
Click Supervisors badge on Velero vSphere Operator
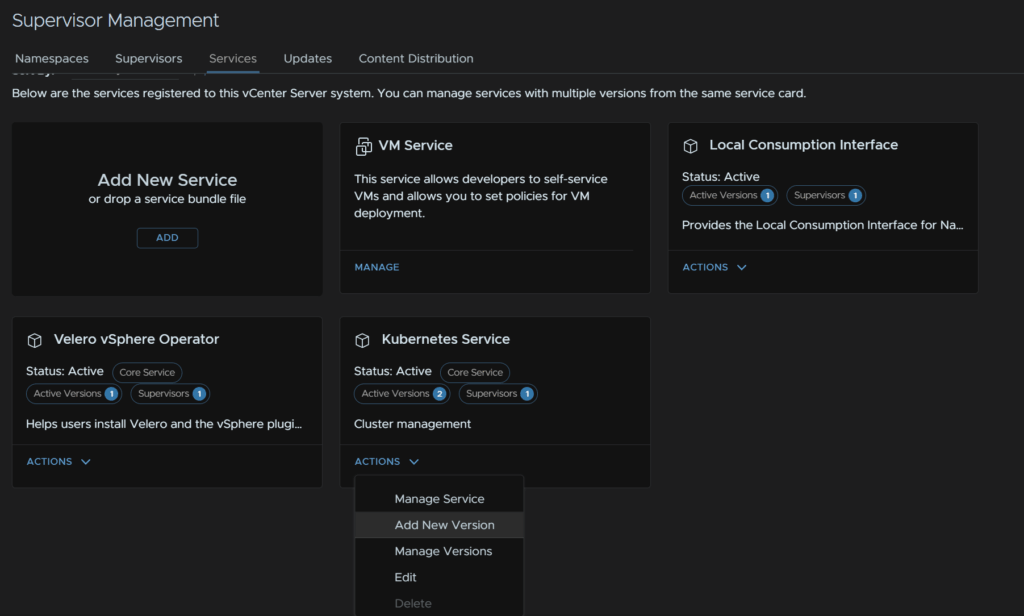pos(170,394)
